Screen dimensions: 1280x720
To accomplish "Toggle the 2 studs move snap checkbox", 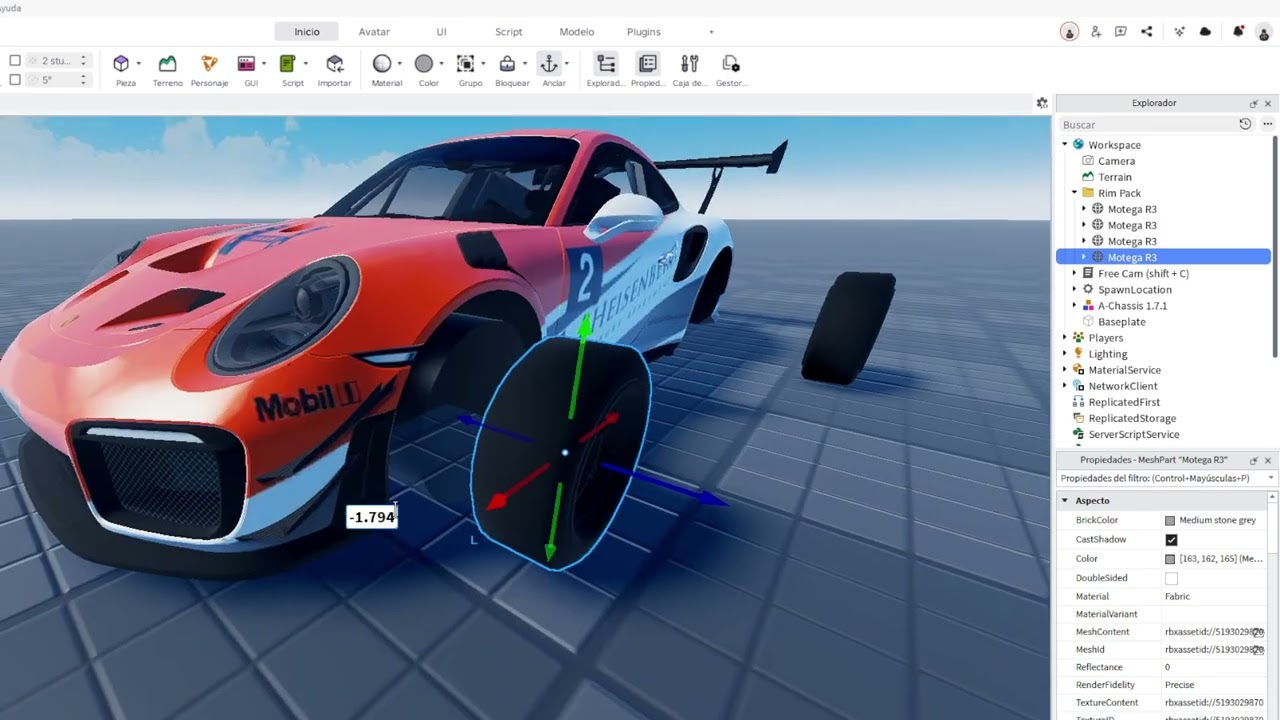I will (15, 61).
